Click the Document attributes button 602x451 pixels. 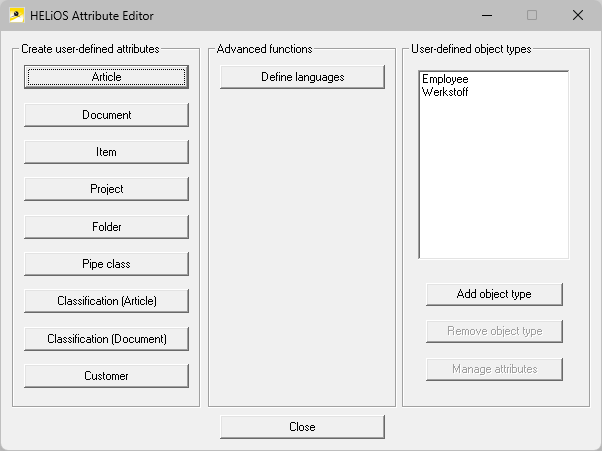(x=106, y=115)
